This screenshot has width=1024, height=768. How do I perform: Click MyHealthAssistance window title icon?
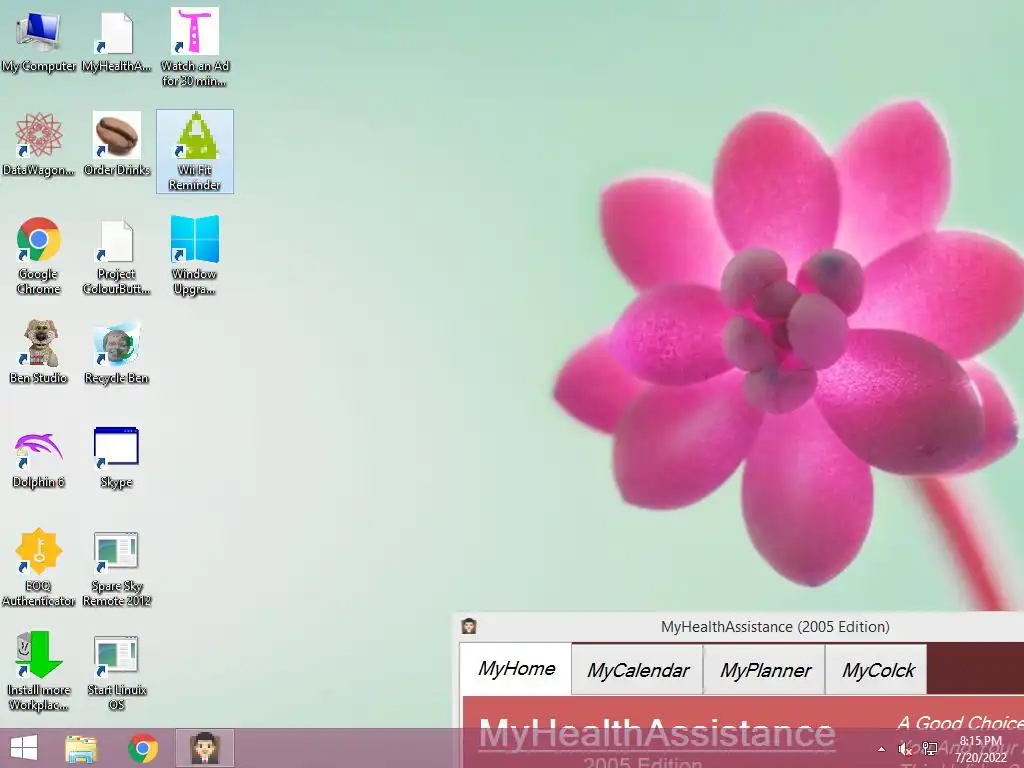(469, 627)
